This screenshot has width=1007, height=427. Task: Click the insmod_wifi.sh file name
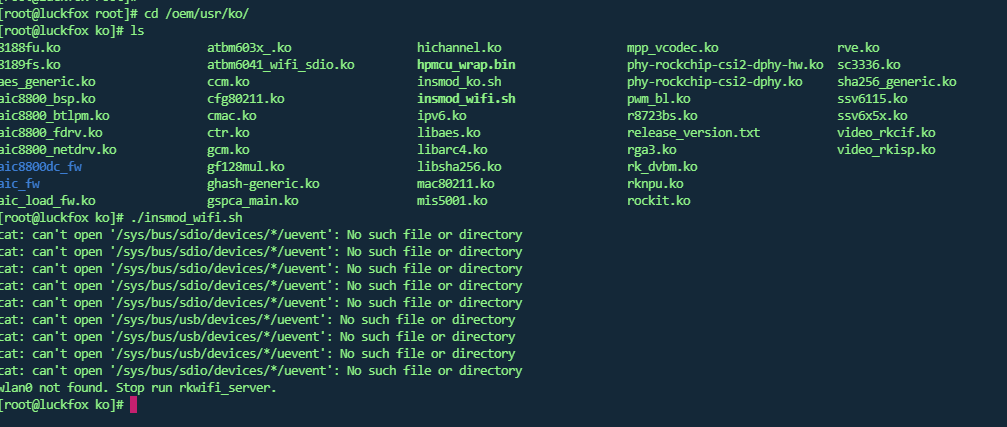tap(466, 99)
